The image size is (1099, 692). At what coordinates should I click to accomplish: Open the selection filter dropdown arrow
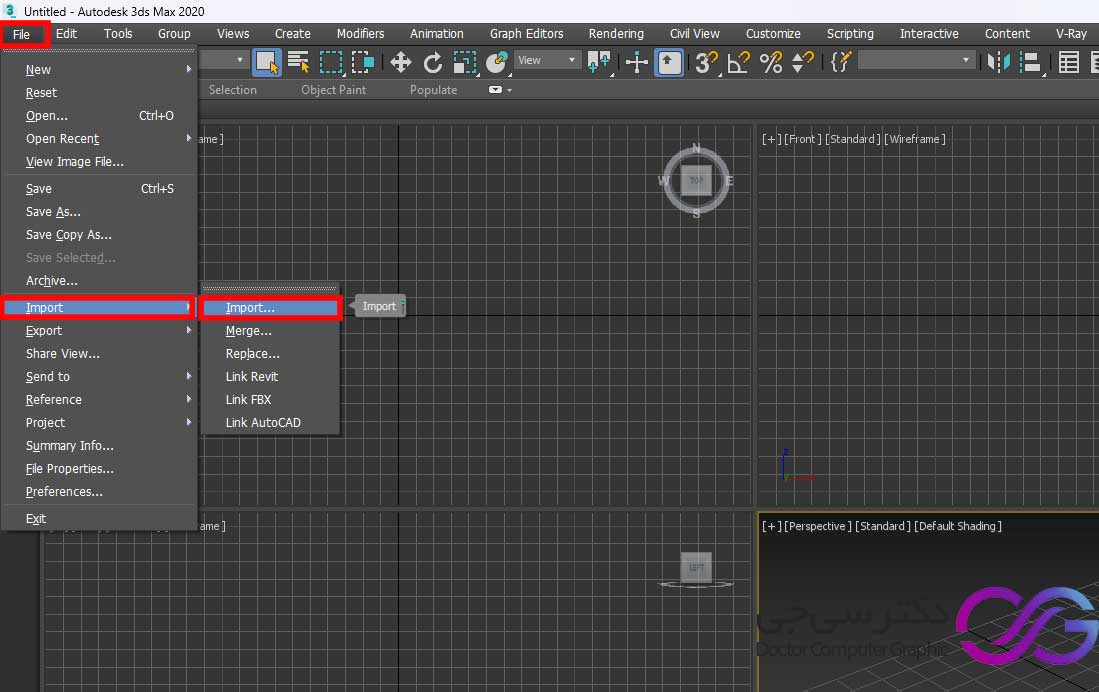coord(240,60)
